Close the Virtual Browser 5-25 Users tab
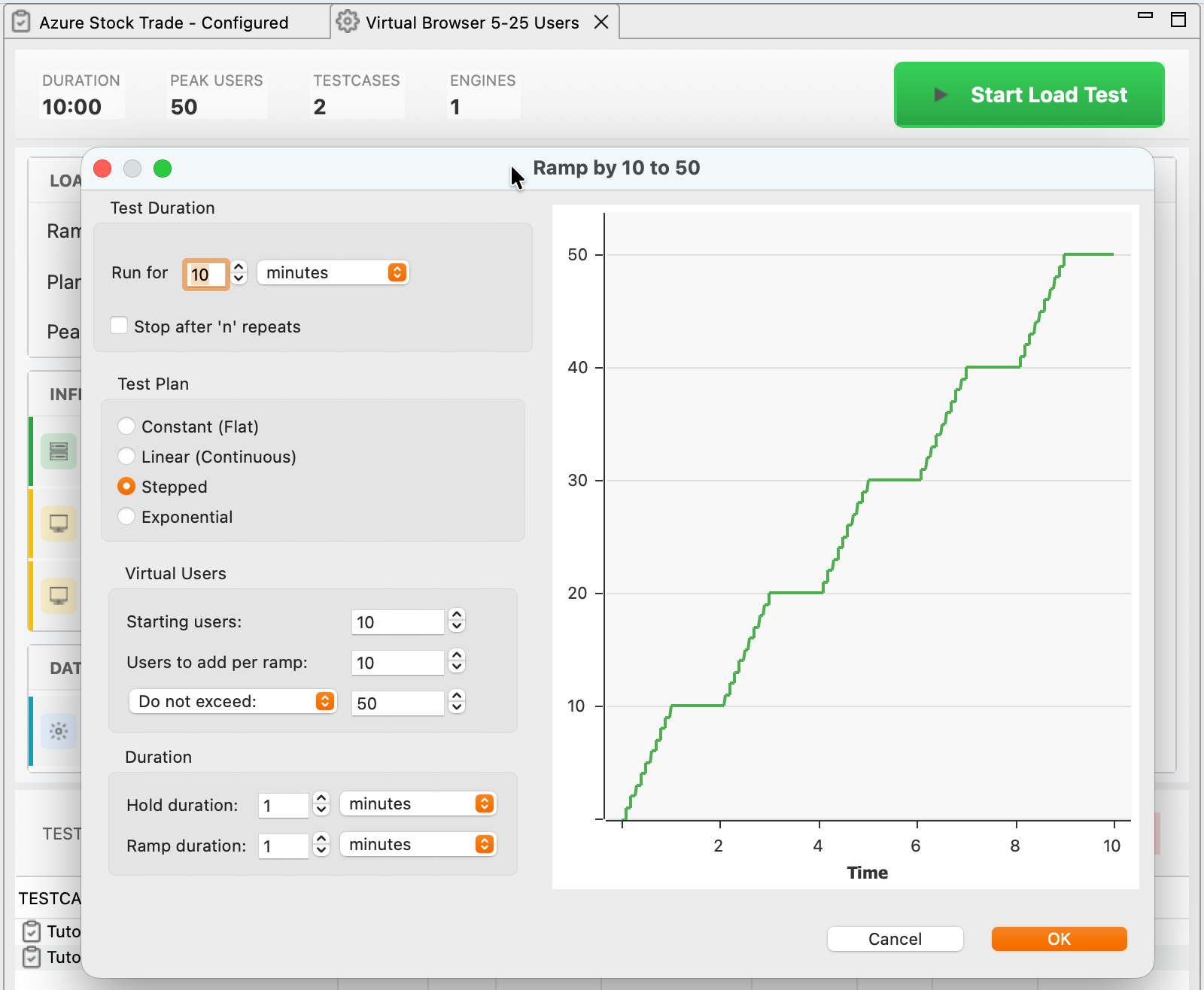The width and height of the screenshot is (1204, 990). [601, 22]
